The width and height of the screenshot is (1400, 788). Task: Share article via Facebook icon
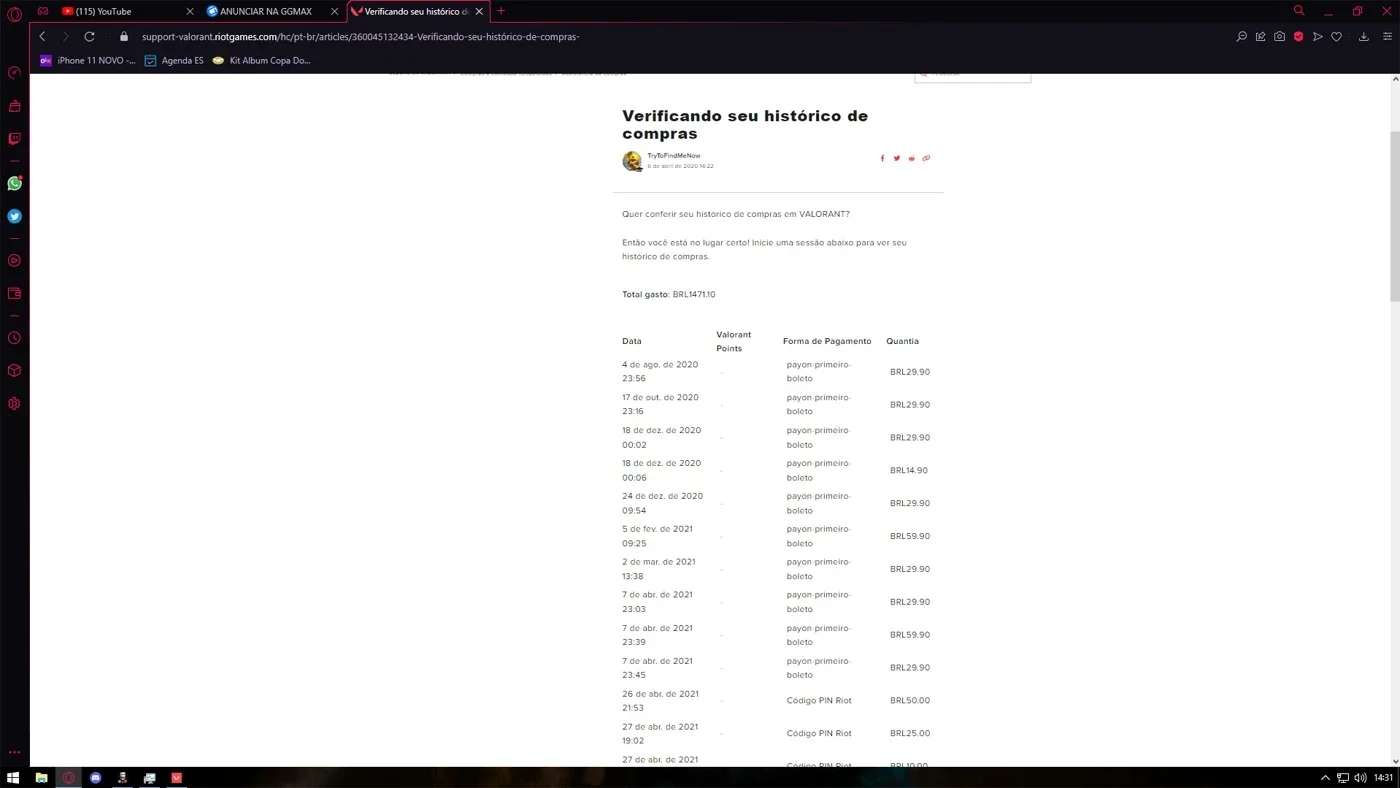[x=882, y=158]
